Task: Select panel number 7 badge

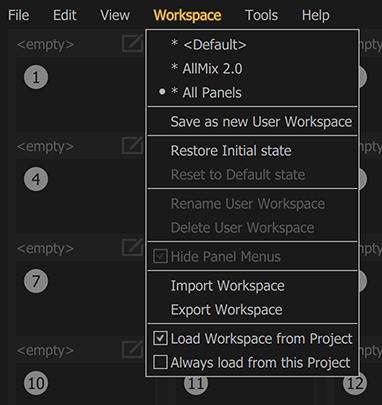Action: pos(36,281)
